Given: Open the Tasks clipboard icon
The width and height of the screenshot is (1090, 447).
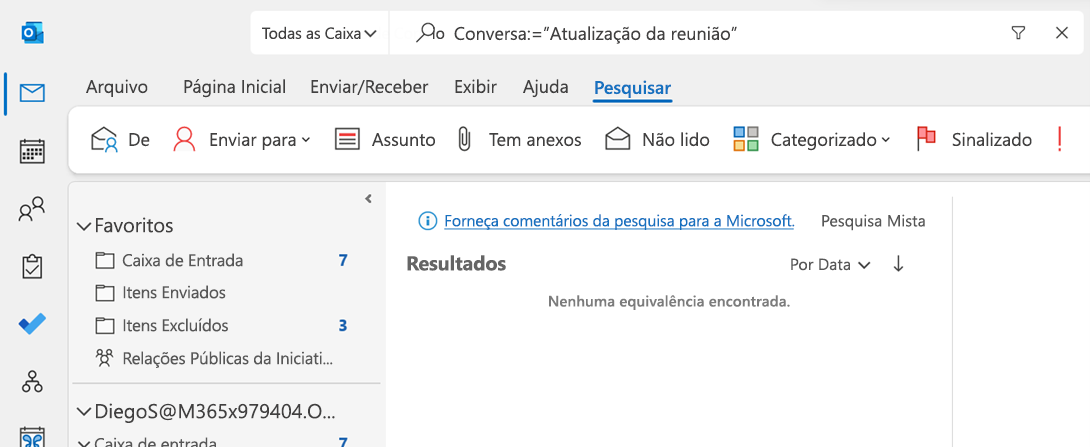Looking at the screenshot, I should [x=32, y=266].
